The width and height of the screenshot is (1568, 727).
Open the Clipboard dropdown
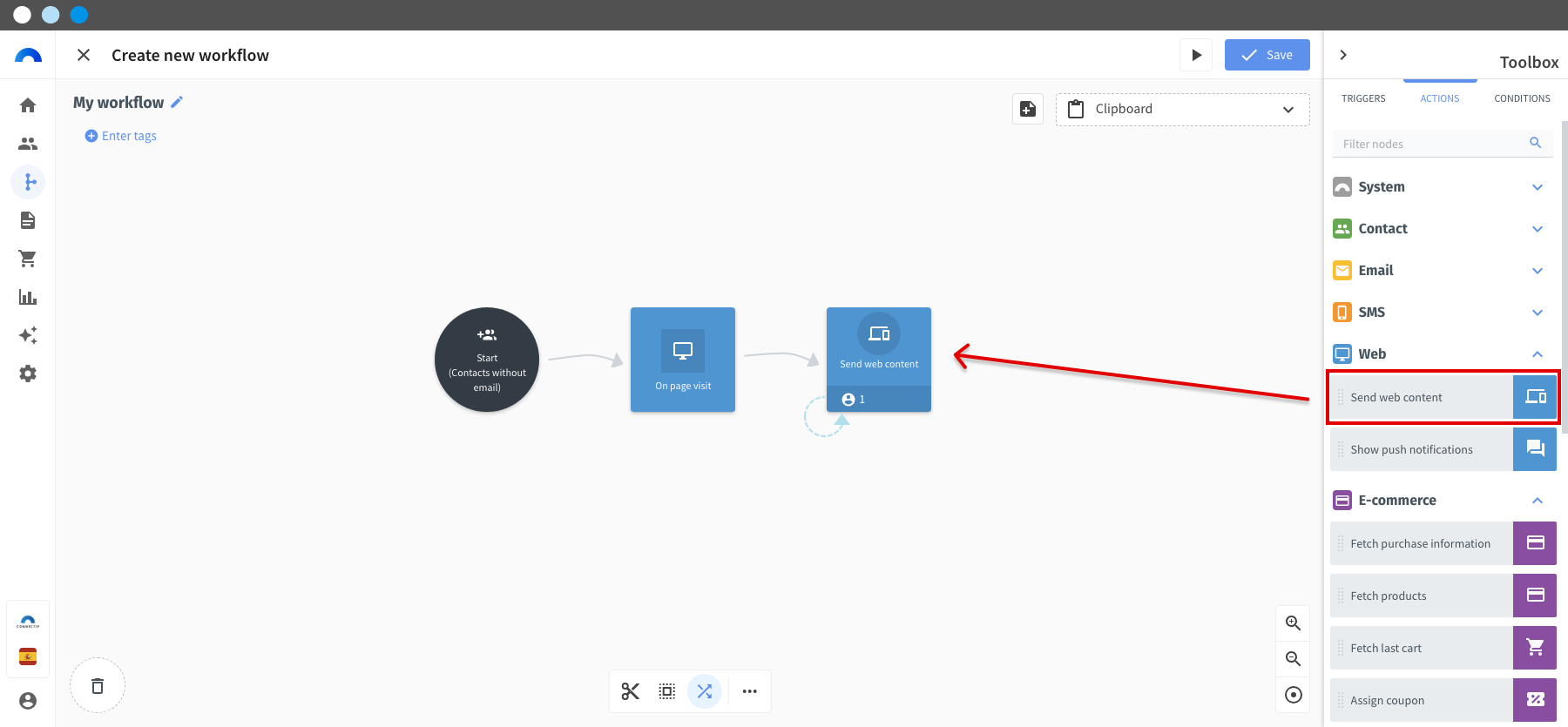click(x=1183, y=110)
